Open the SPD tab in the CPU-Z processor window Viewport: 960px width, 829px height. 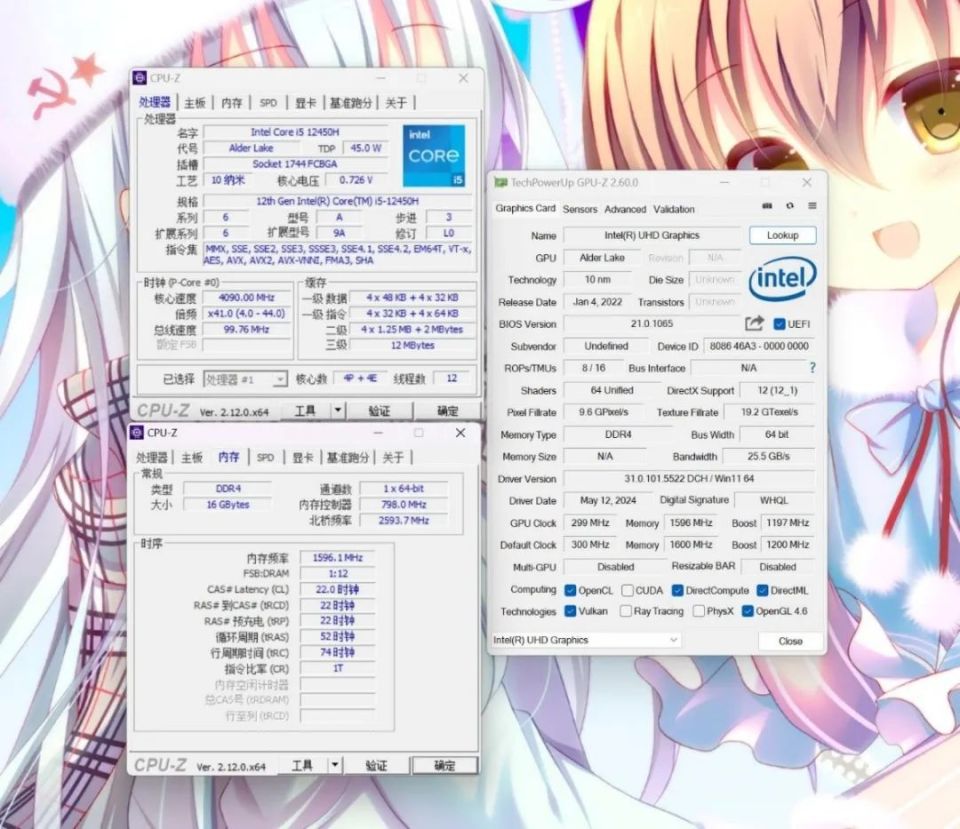click(268, 103)
